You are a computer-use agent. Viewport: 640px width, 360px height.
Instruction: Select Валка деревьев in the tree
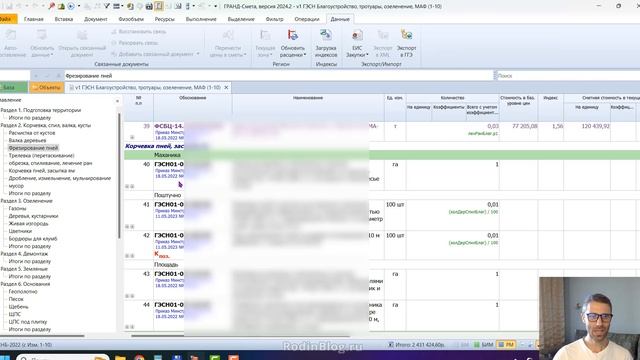click(x=27, y=140)
